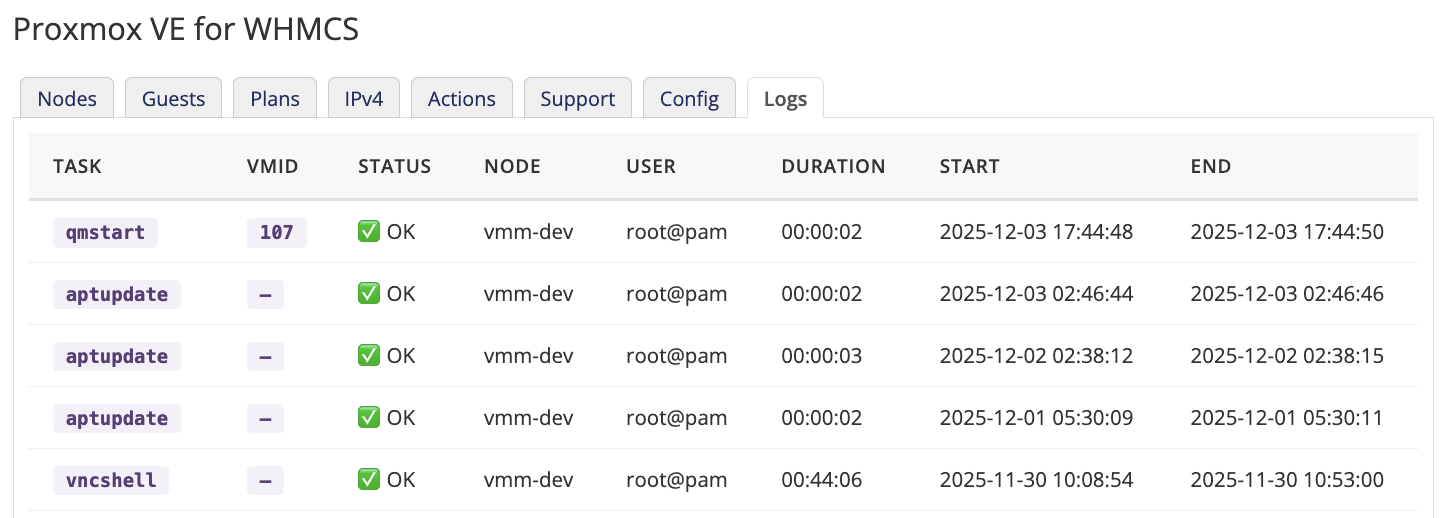Click the green OK checkmark in the qmstart row
Viewport: 1450px width, 518px height.
[369, 233]
